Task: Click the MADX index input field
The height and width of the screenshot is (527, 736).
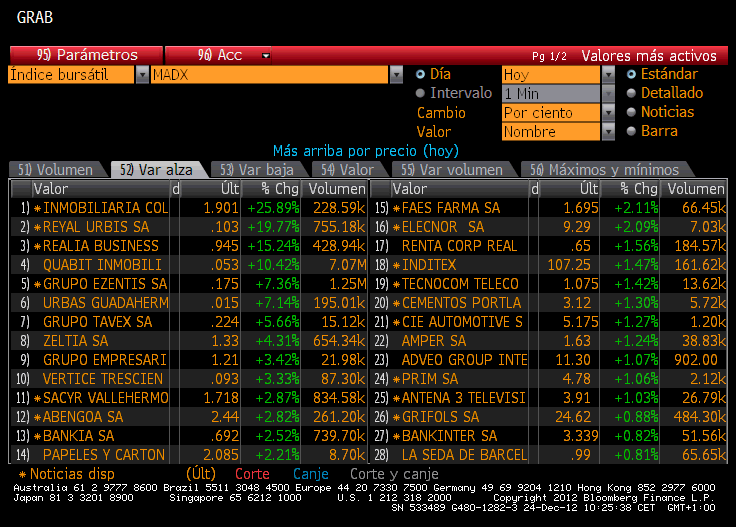Action: pyautogui.click(x=269, y=75)
